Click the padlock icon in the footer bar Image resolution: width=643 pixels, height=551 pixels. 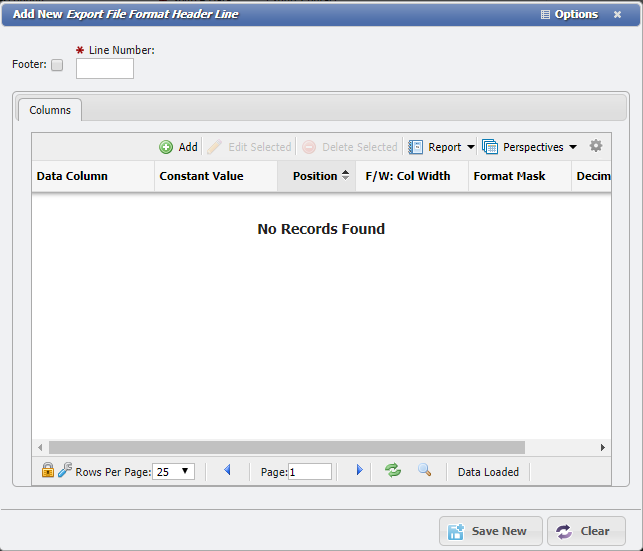point(47,470)
